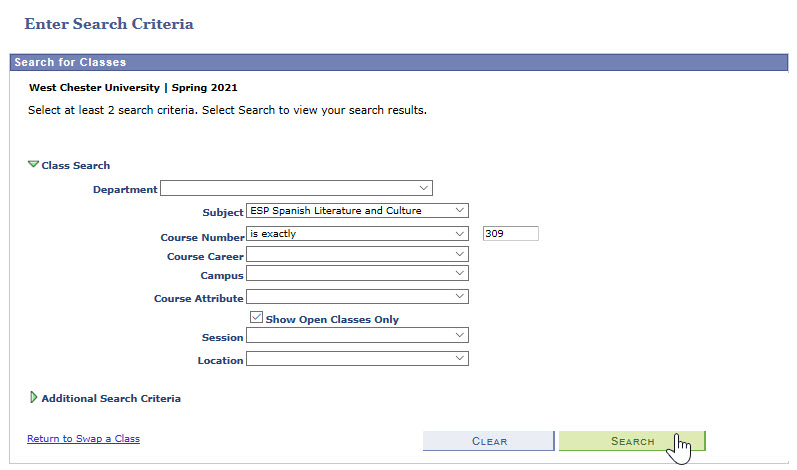
Task: Open the Campus dropdown
Action: pos(357,272)
